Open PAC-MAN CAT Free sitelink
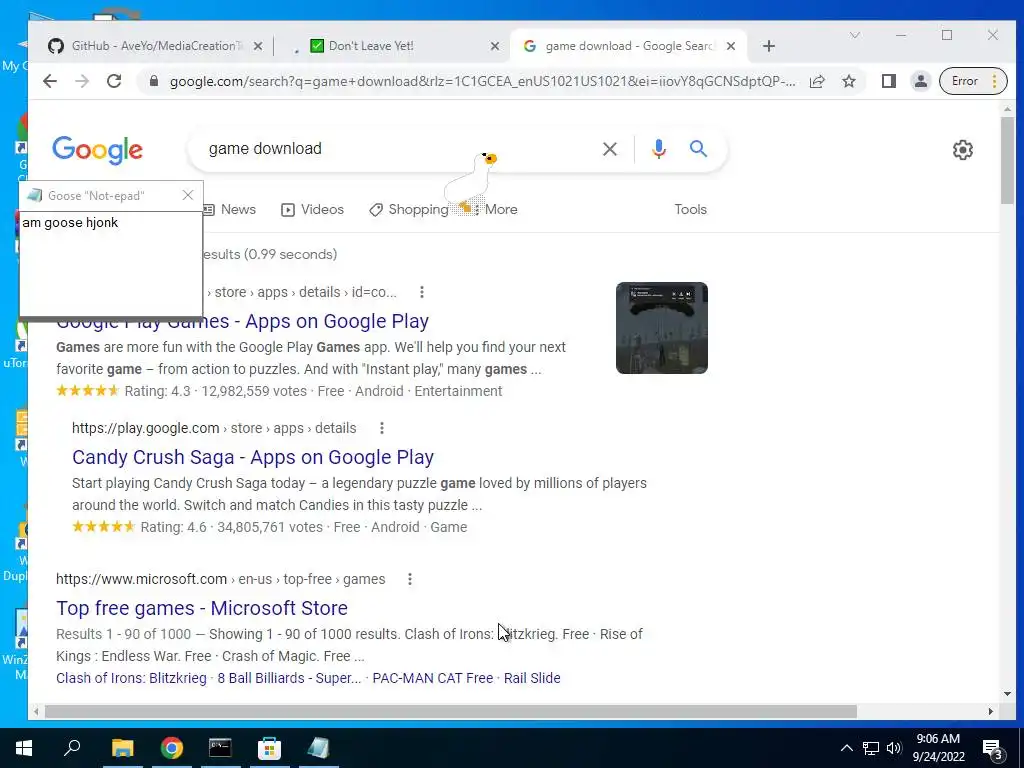This screenshot has width=1024, height=768. (x=432, y=678)
